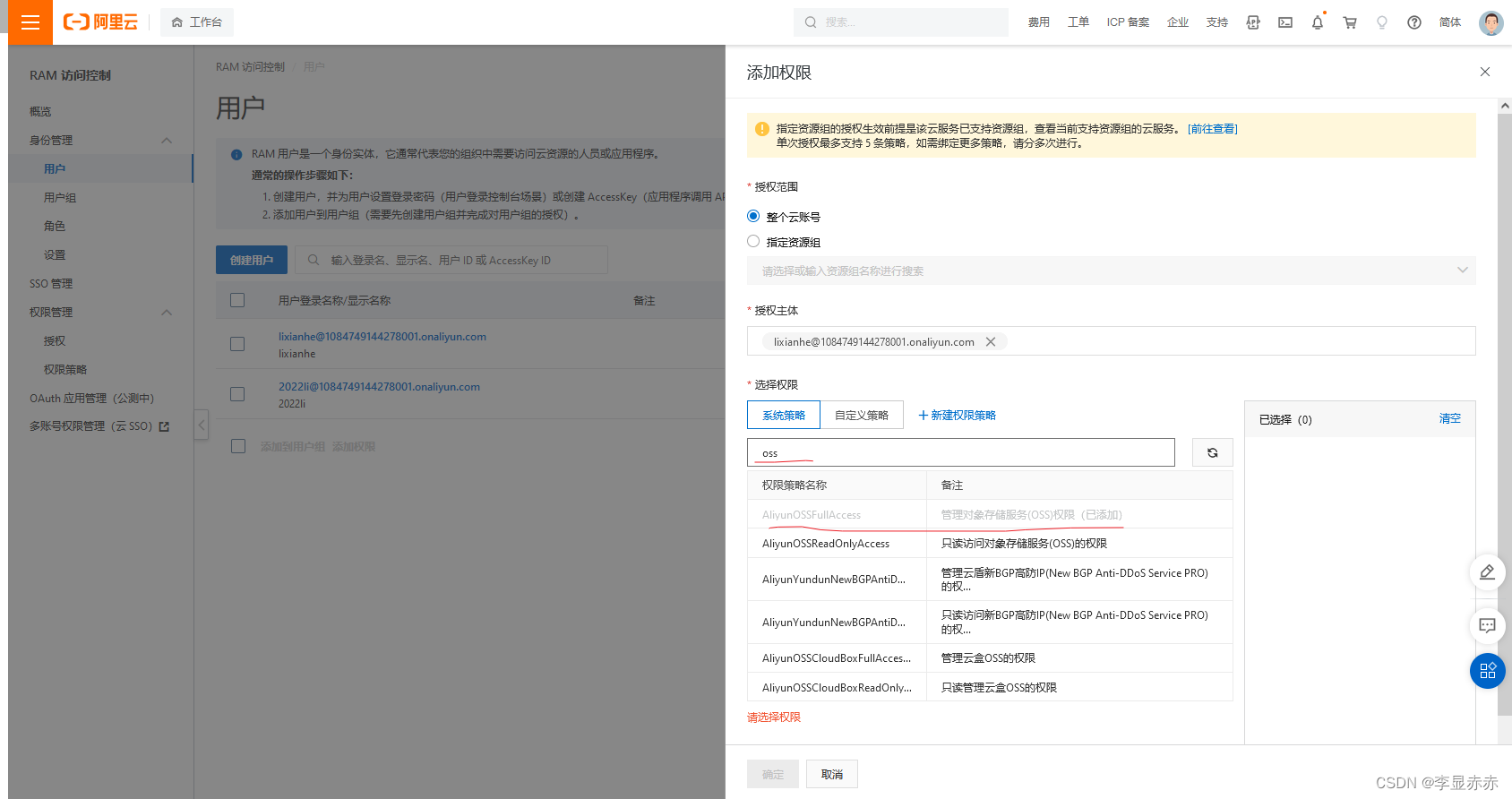
Task: Click the lightbulb tips icon
Action: [1382, 22]
